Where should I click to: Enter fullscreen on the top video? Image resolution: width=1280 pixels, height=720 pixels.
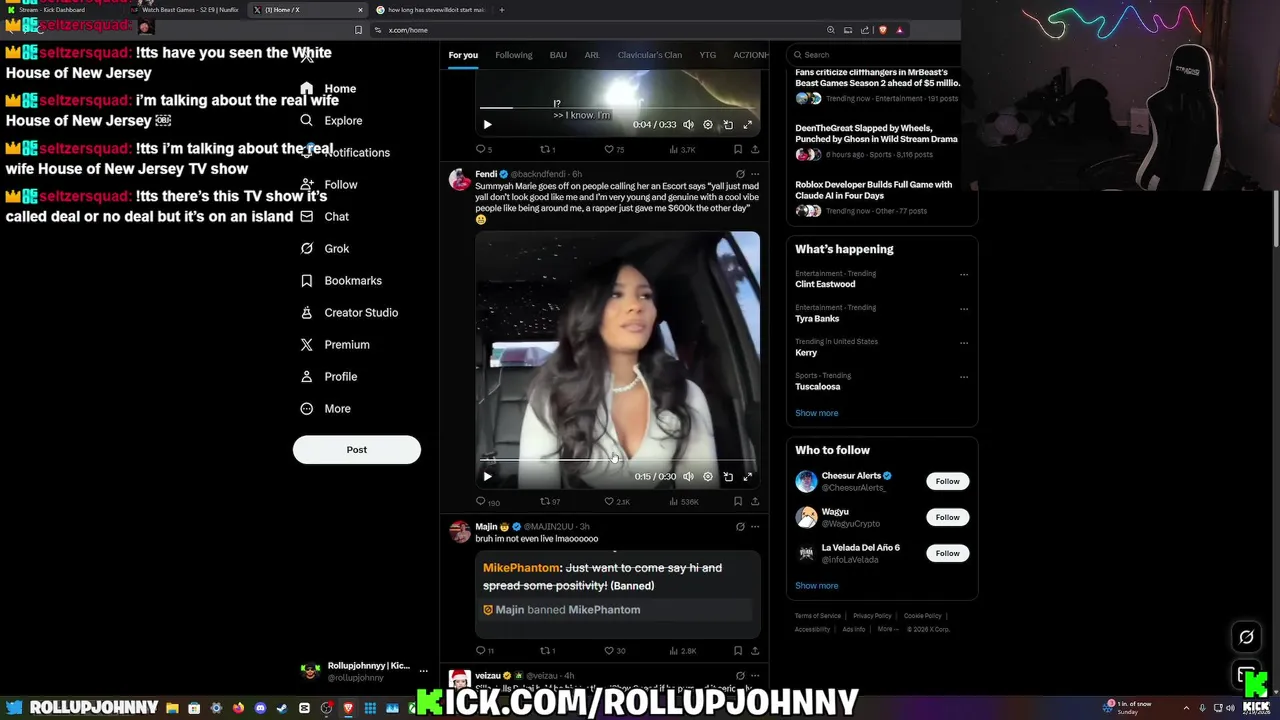(x=747, y=125)
